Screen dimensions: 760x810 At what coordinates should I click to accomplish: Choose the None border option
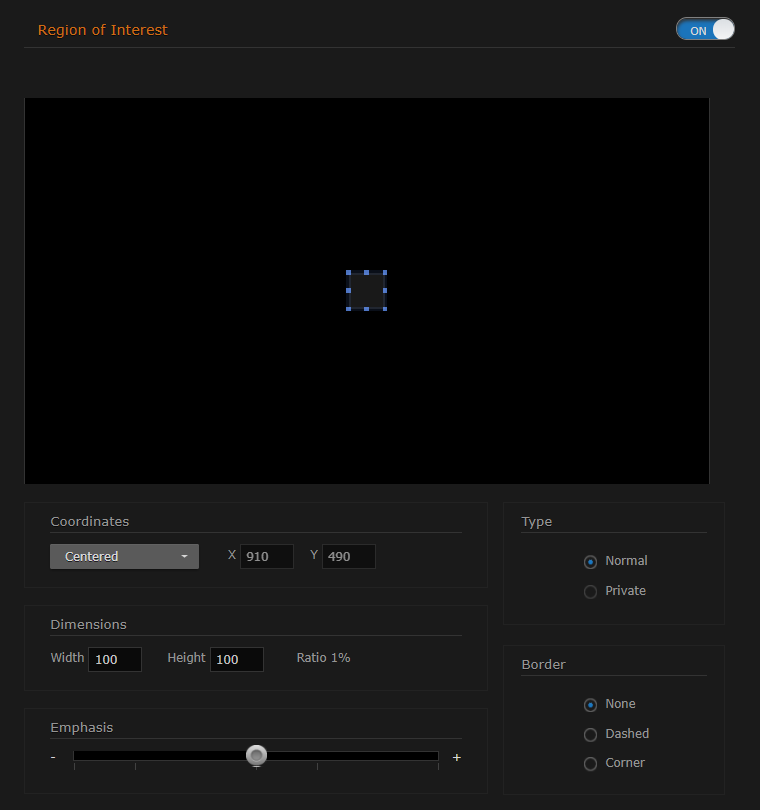[590, 705]
